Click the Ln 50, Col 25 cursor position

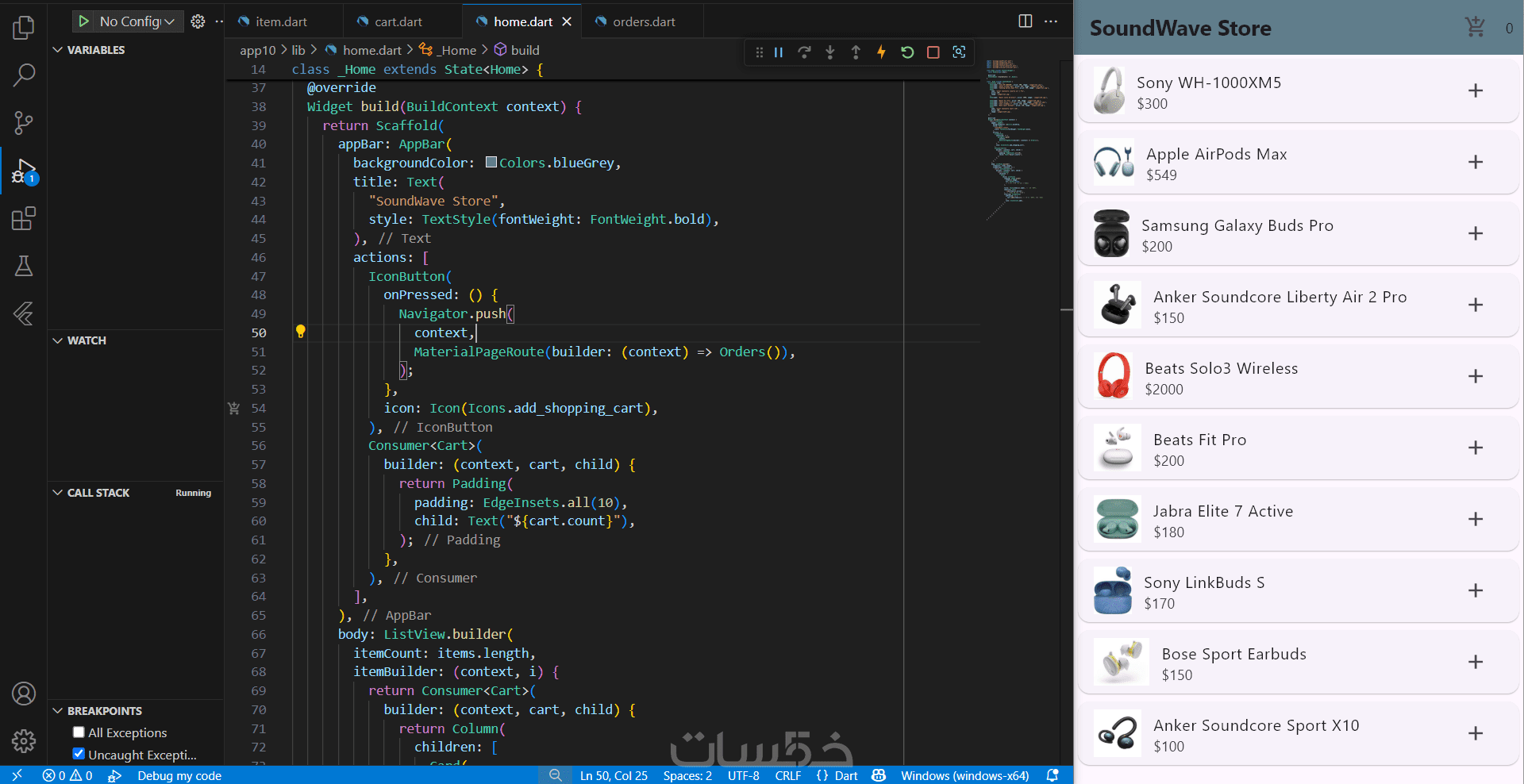pyautogui.click(x=614, y=775)
